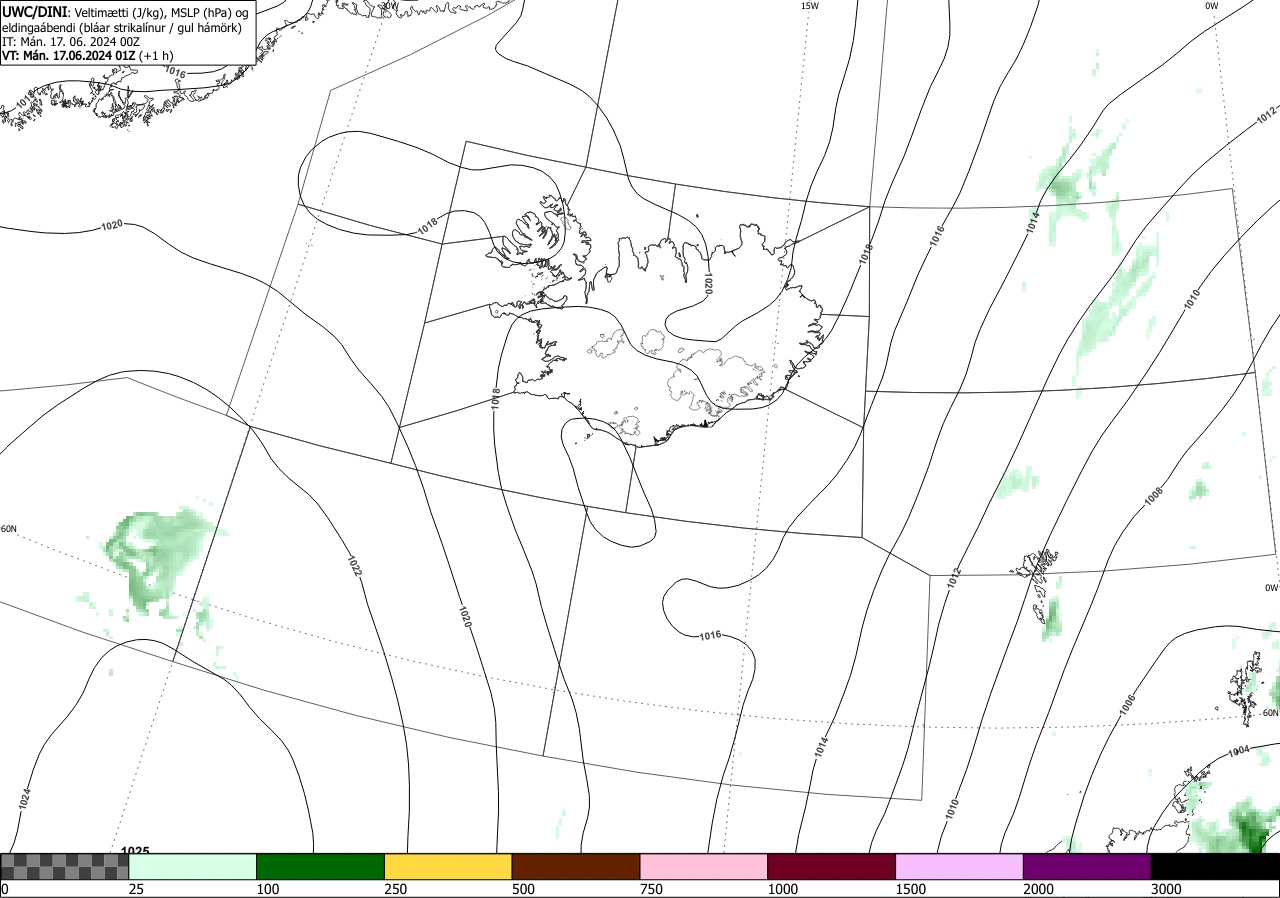Click the legend tick value "3000"

(1166, 889)
